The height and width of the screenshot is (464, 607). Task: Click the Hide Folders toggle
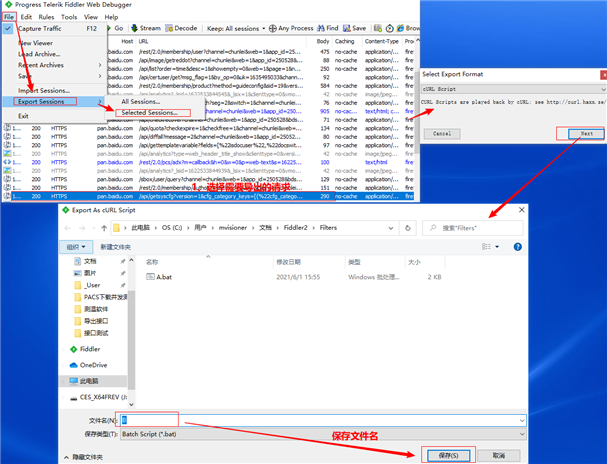point(83,457)
